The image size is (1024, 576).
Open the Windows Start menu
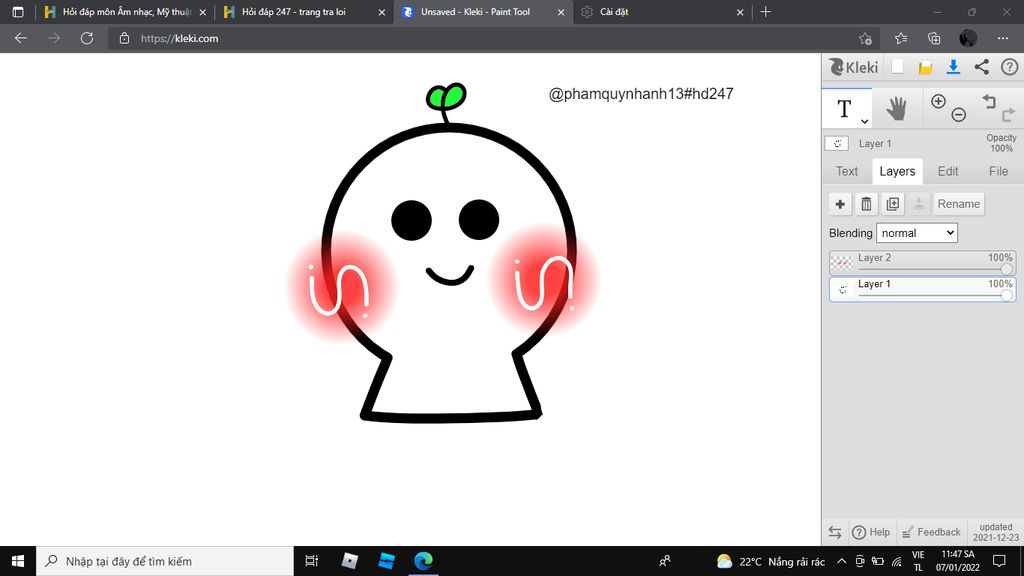[18, 561]
